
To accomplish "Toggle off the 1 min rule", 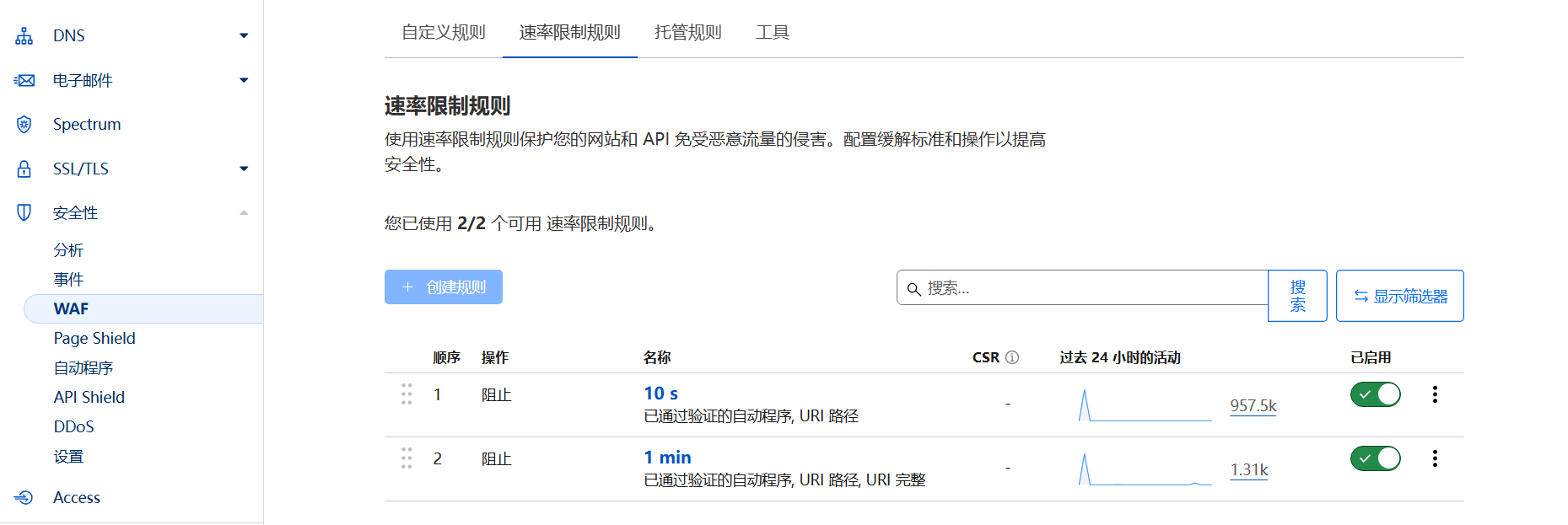I will pos(1375,458).
